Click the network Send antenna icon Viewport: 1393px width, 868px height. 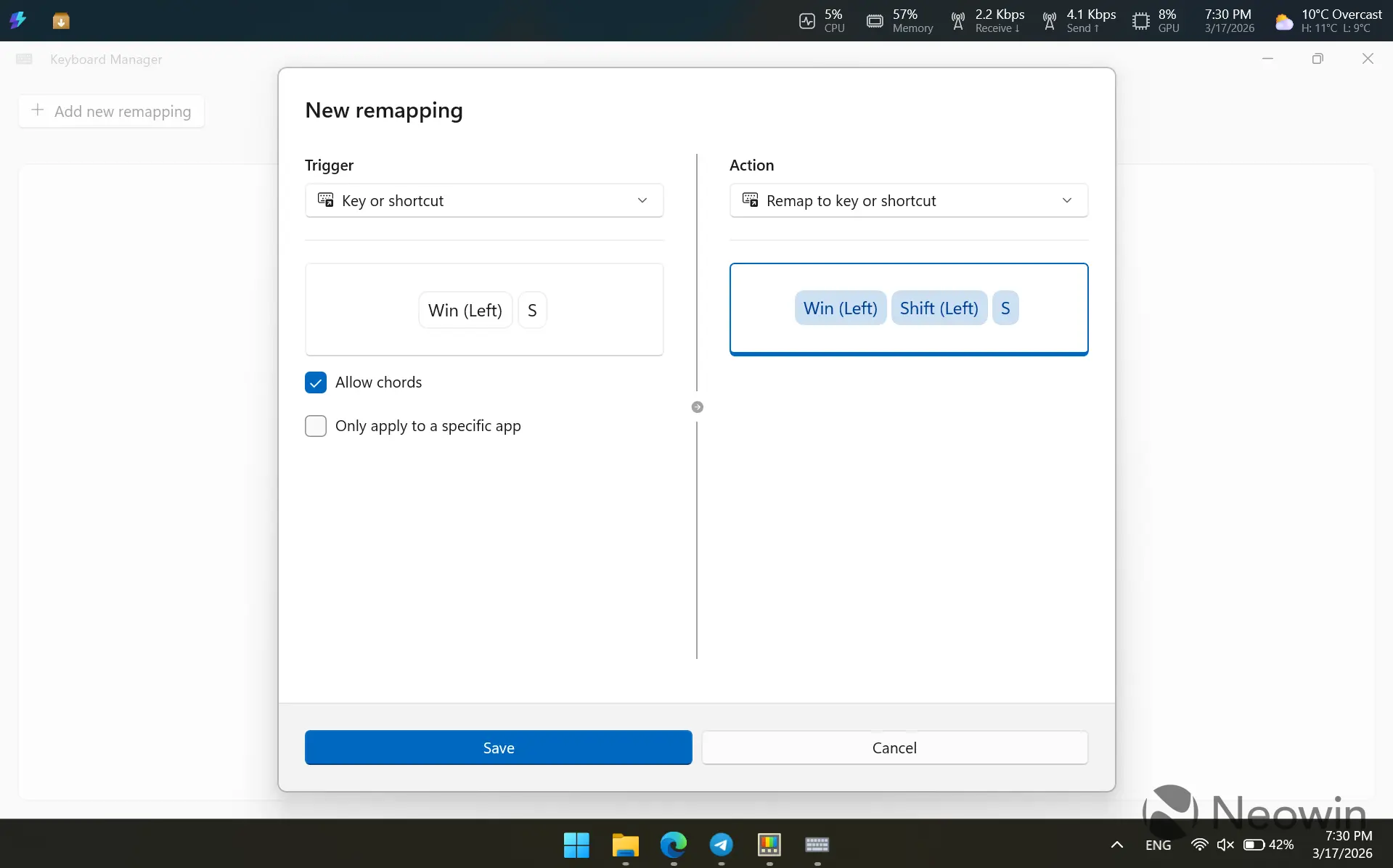click(x=1049, y=21)
